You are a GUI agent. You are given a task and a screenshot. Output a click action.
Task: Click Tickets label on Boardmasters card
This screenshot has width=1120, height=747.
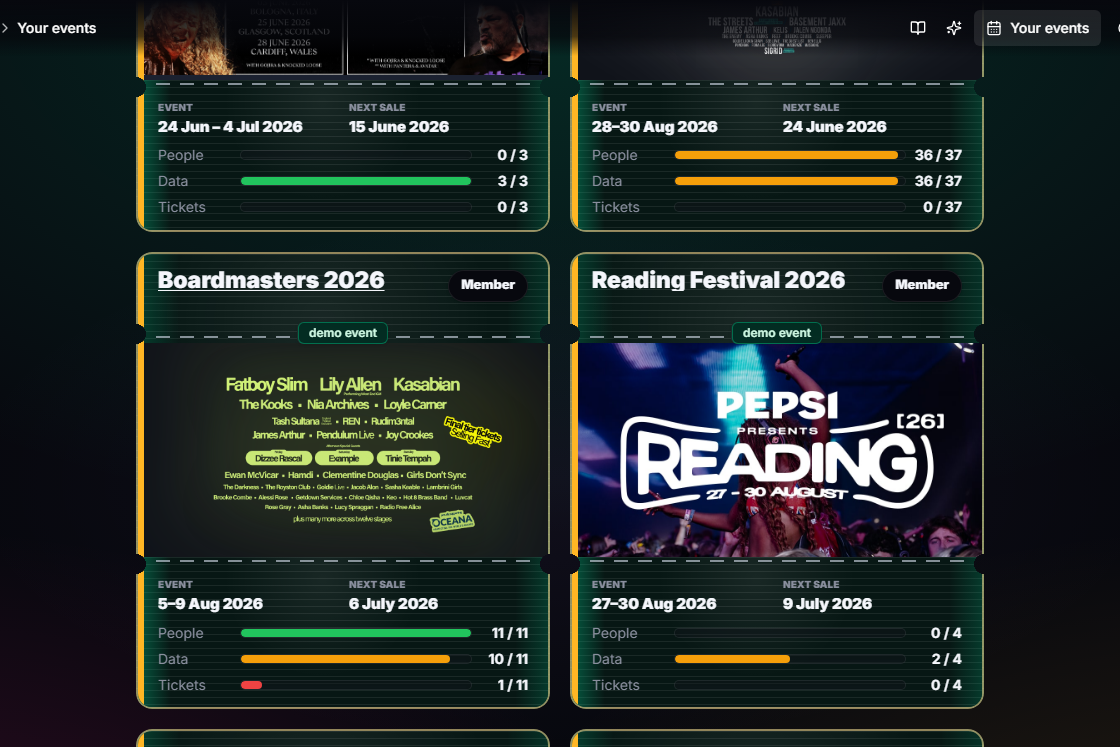(x=181, y=685)
